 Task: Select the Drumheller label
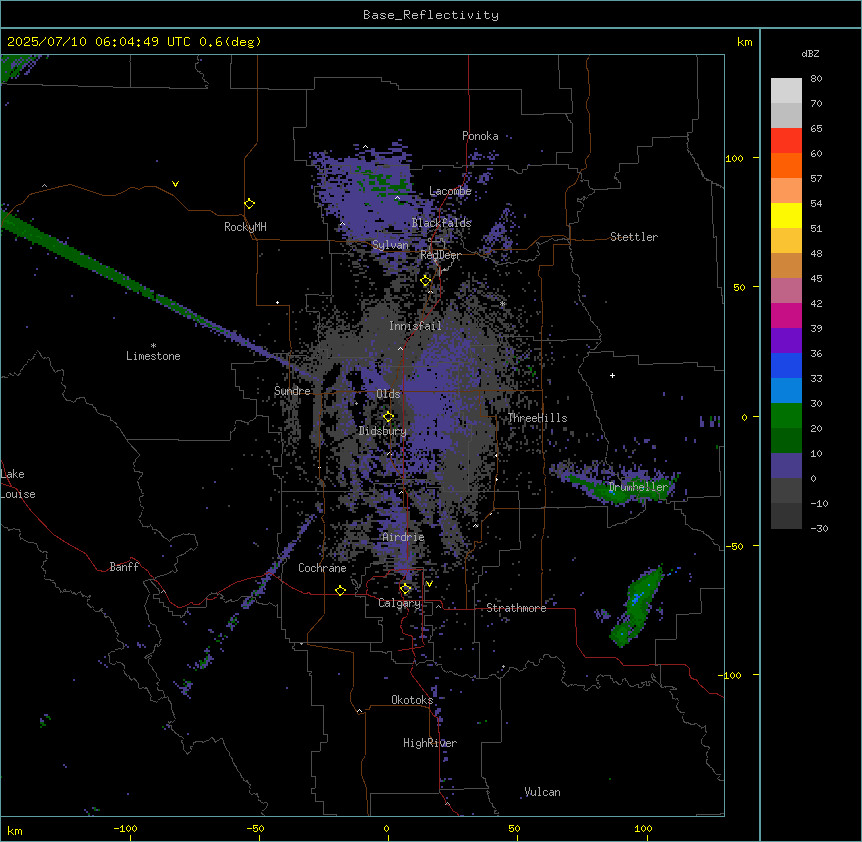pos(638,487)
